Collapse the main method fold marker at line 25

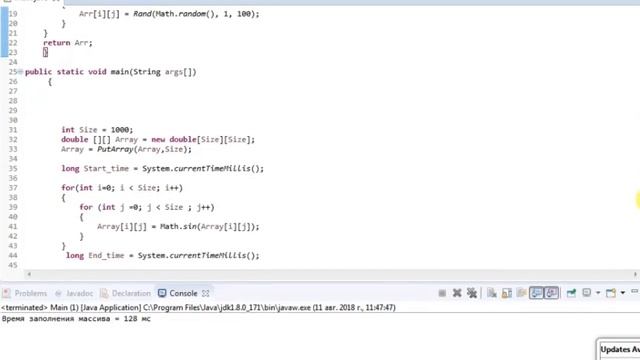[x=20, y=72]
